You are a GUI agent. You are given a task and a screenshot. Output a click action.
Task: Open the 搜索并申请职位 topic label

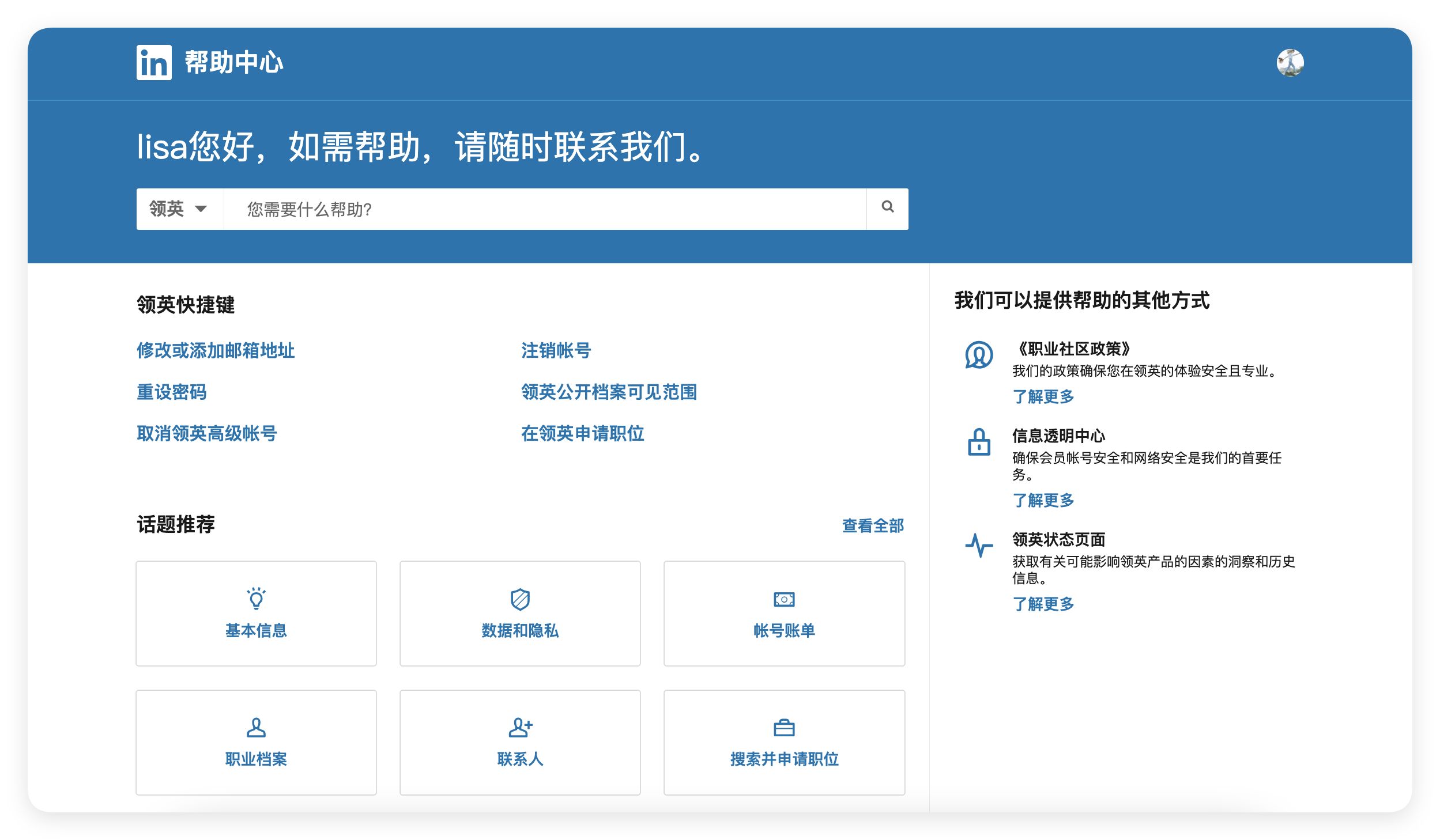(784, 759)
